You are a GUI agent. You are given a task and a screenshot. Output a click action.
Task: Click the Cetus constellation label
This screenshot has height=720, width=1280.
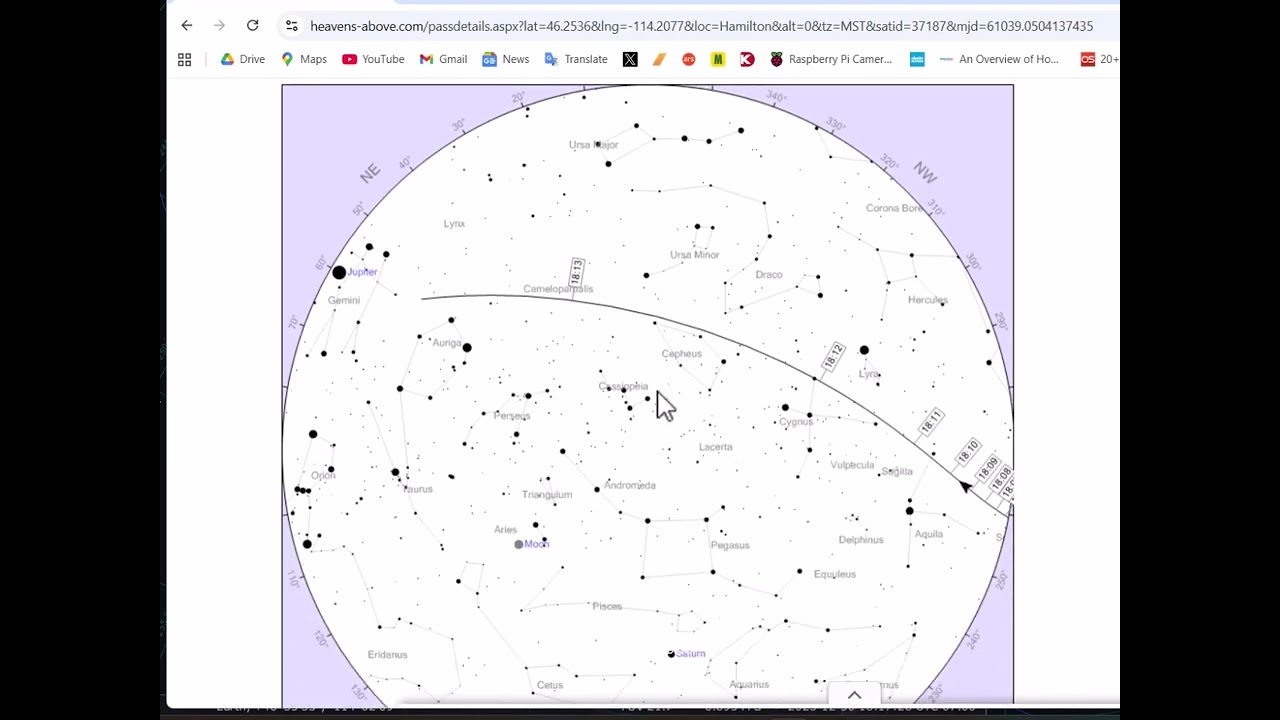point(550,685)
